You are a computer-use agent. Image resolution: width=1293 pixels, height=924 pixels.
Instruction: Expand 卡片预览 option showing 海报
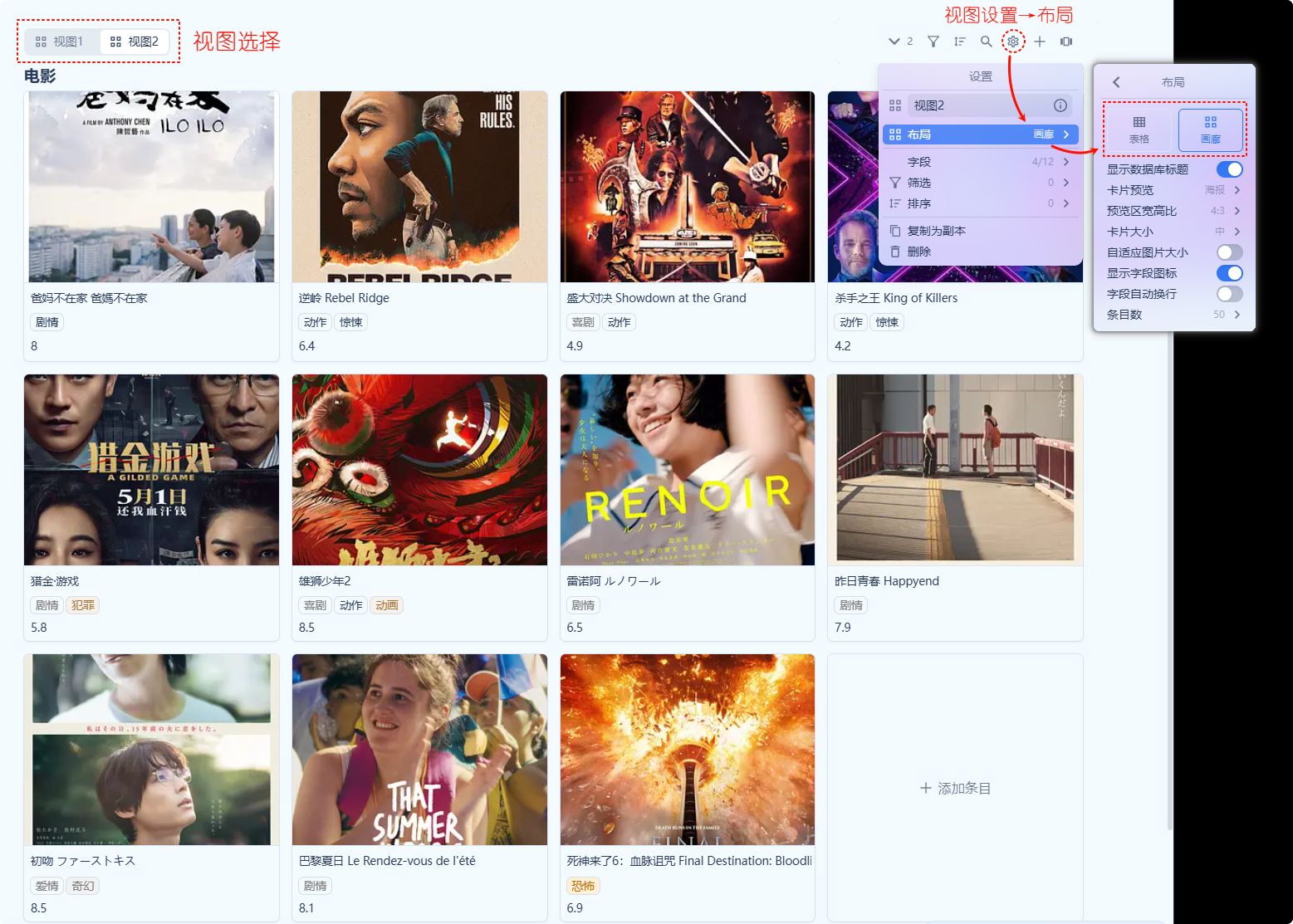pos(1174,190)
